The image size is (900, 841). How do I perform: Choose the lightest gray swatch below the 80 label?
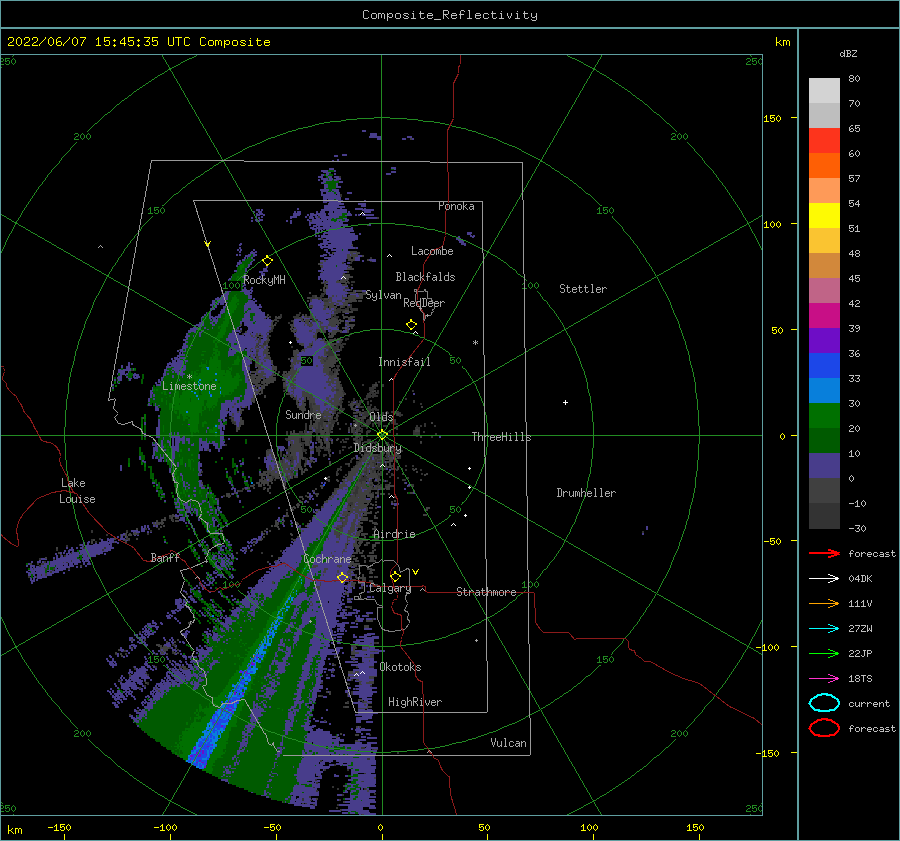point(824,91)
